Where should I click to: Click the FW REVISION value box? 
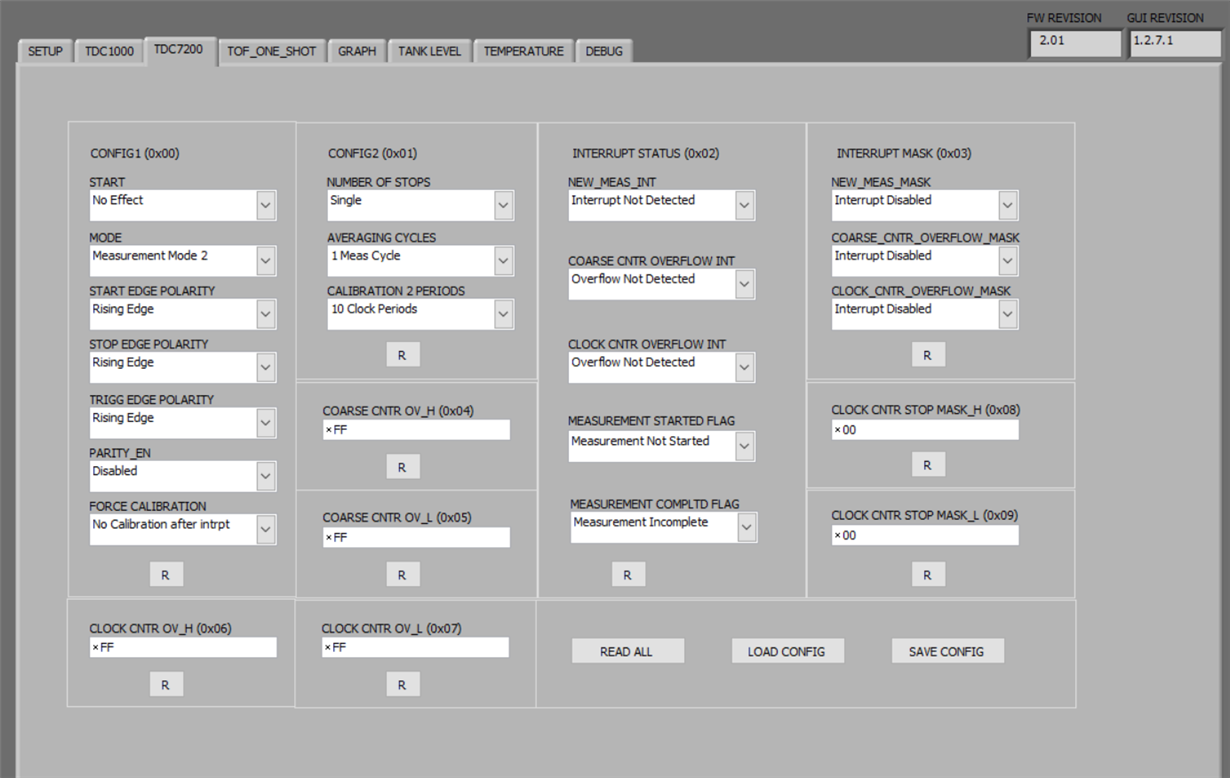pyautogui.click(x=1075, y=43)
